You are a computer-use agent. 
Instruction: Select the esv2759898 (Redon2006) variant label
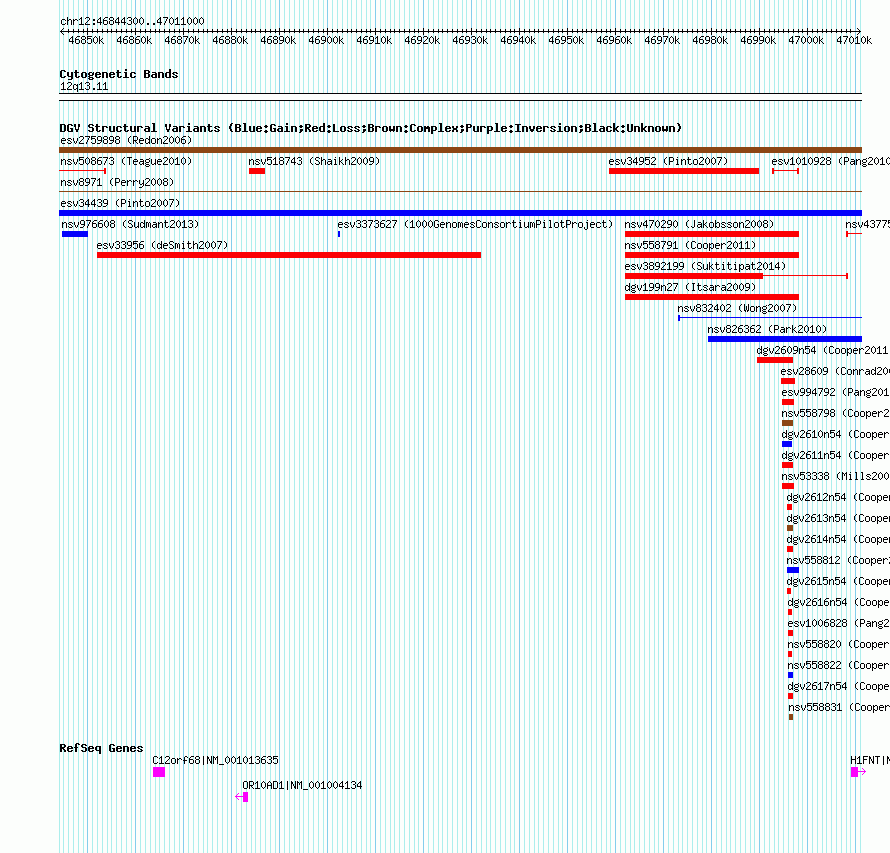point(126,140)
